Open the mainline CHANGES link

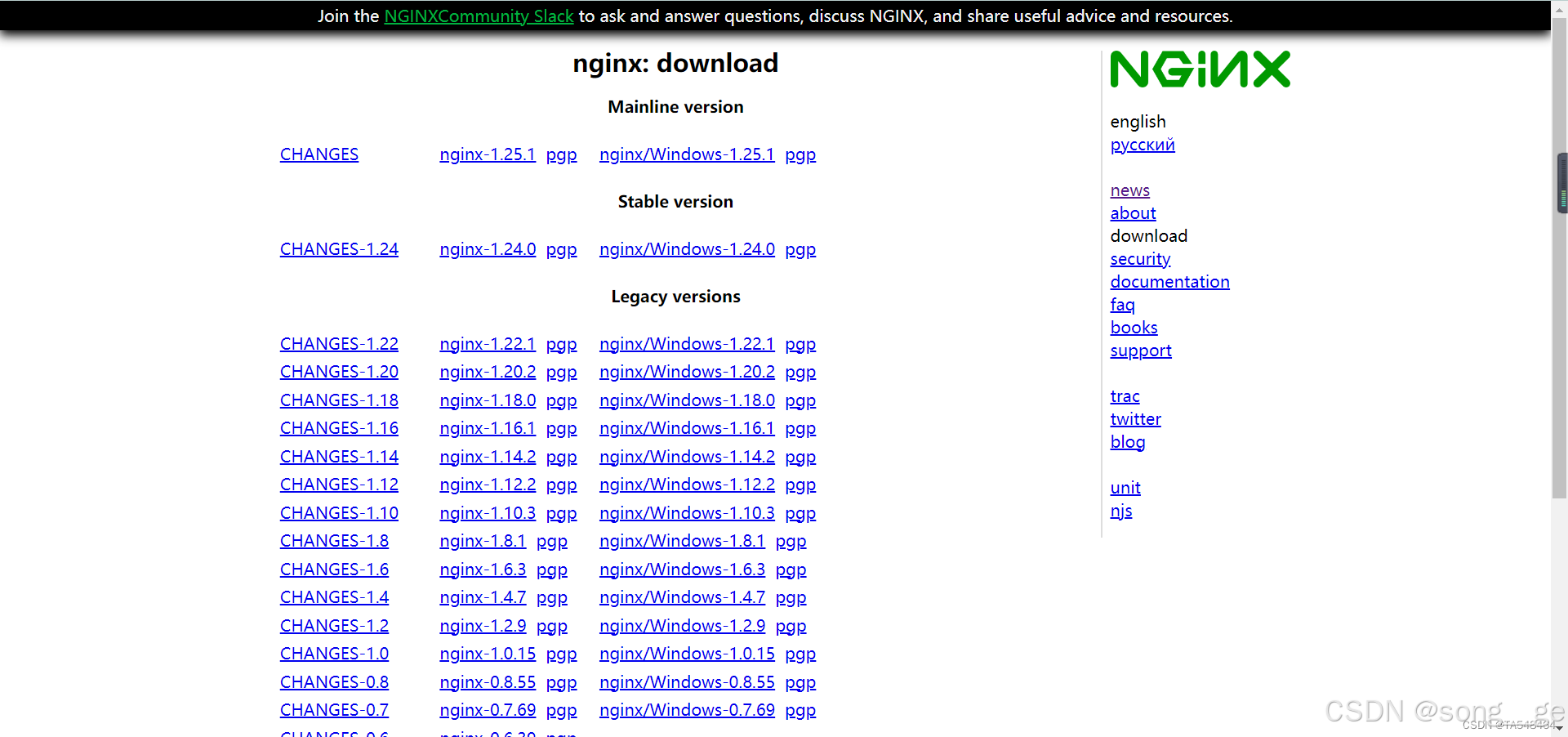click(319, 154)
